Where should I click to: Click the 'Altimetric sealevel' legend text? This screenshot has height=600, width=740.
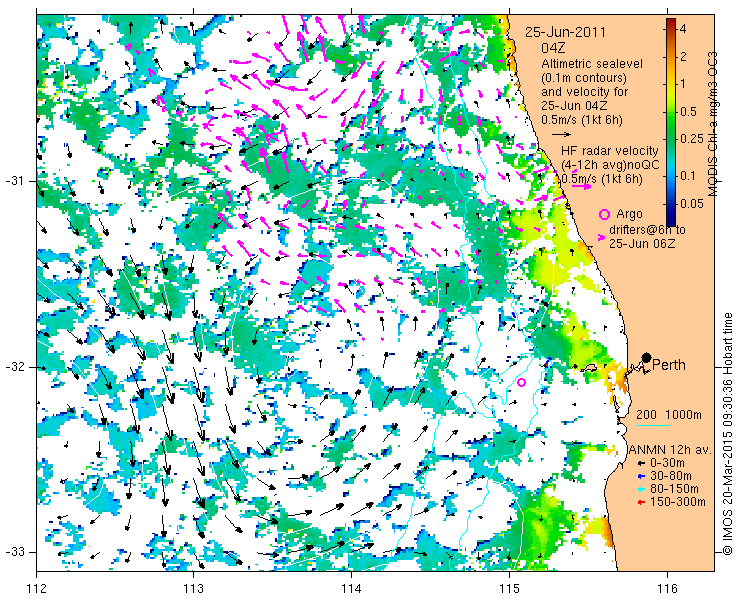pos(592,63)
